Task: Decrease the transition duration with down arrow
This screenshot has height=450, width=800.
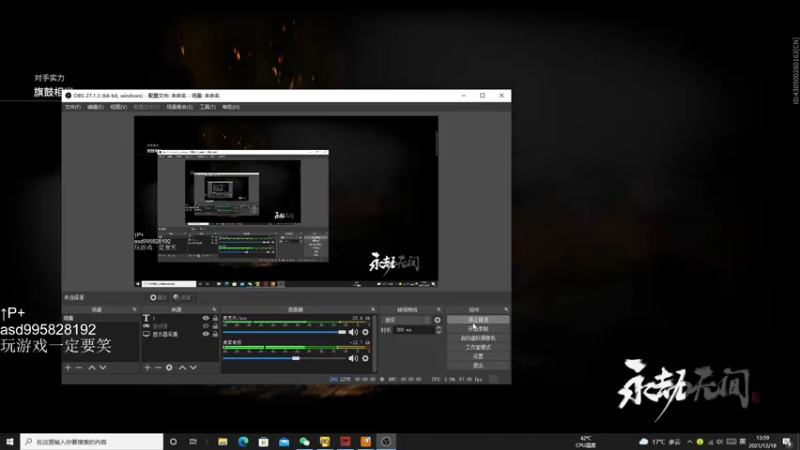Action: (438, 332)
